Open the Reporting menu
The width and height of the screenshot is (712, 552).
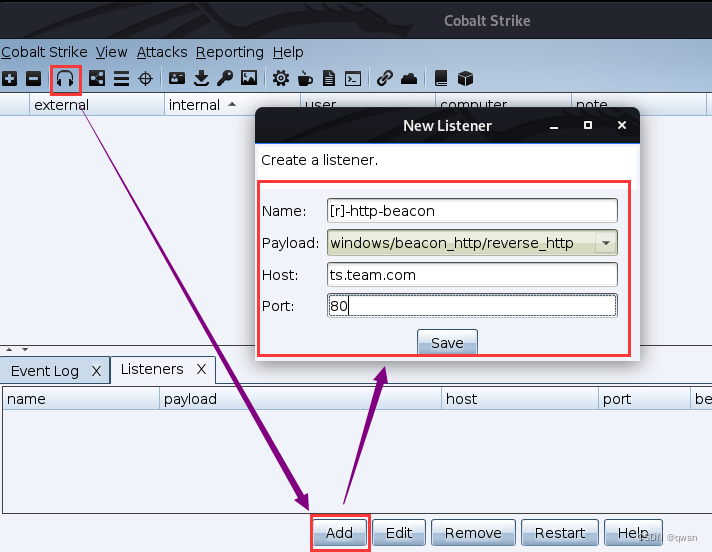tap(230, 52)
